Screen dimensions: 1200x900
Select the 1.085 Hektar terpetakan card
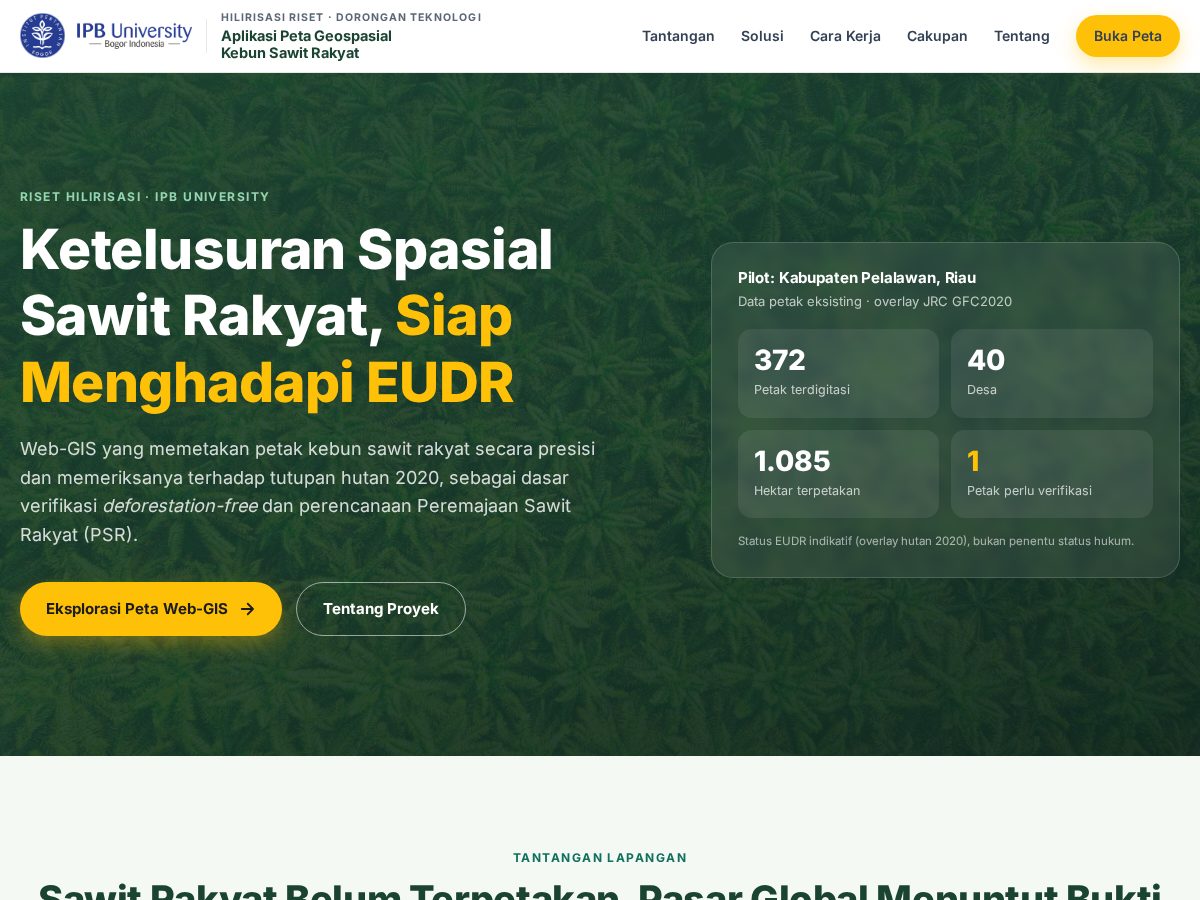838,474
